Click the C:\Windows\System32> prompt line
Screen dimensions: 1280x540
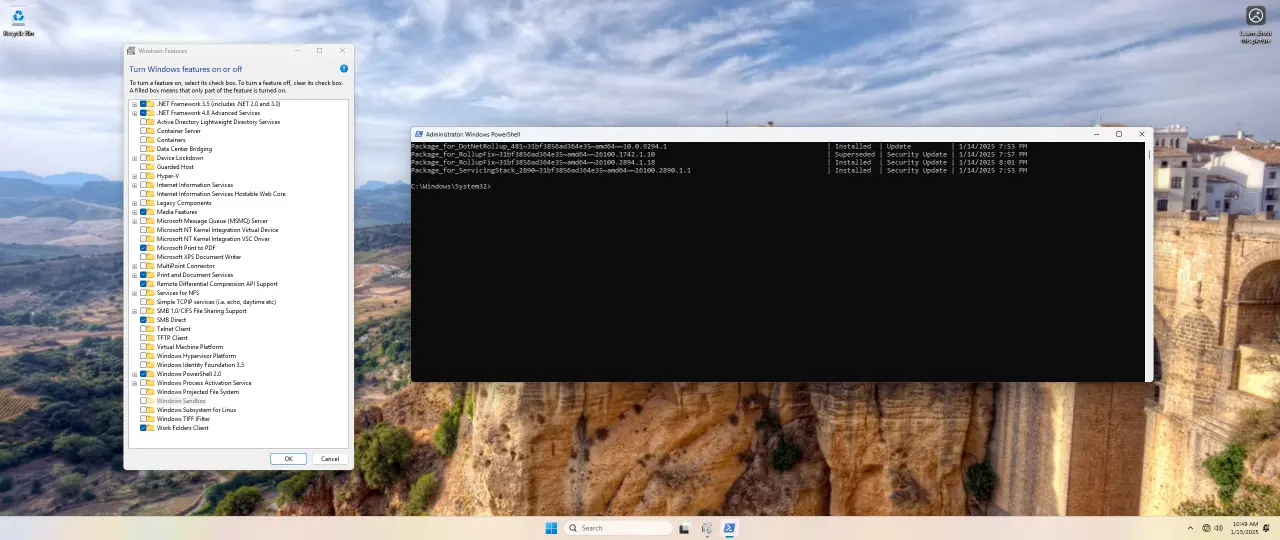pos(451,186)
